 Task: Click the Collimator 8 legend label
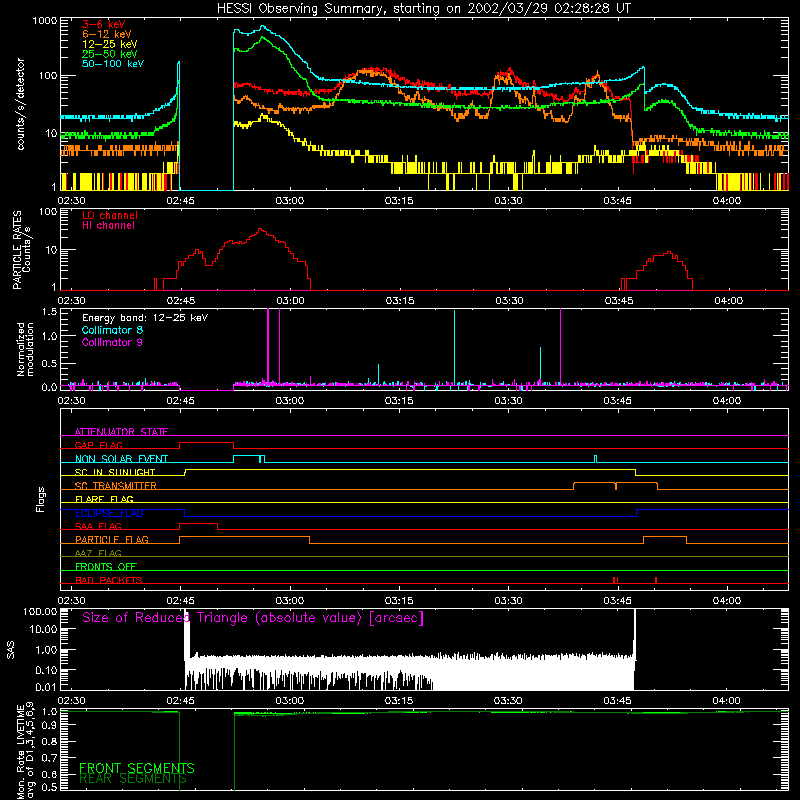(112, 330)
